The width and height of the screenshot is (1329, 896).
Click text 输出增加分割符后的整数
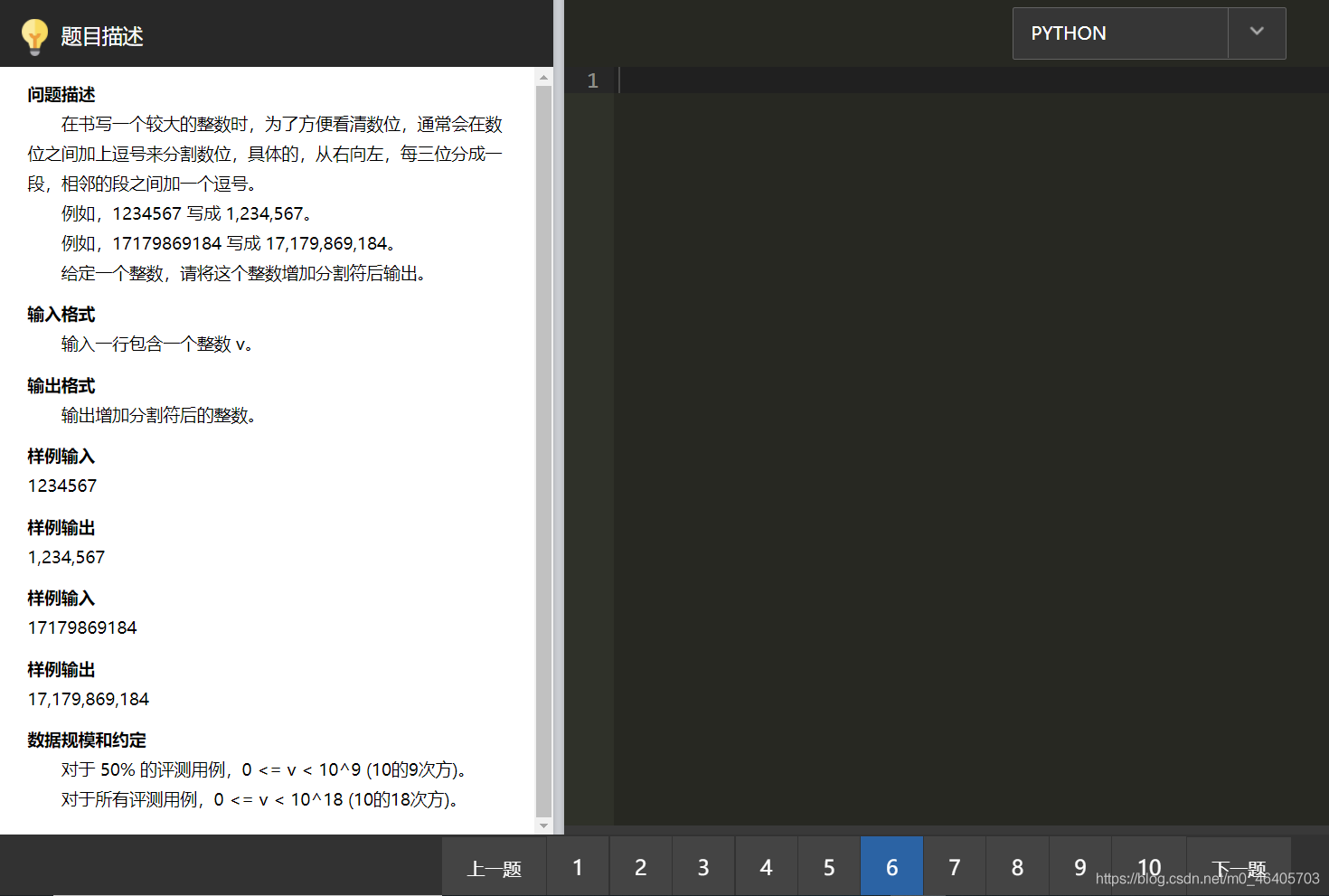159,416
